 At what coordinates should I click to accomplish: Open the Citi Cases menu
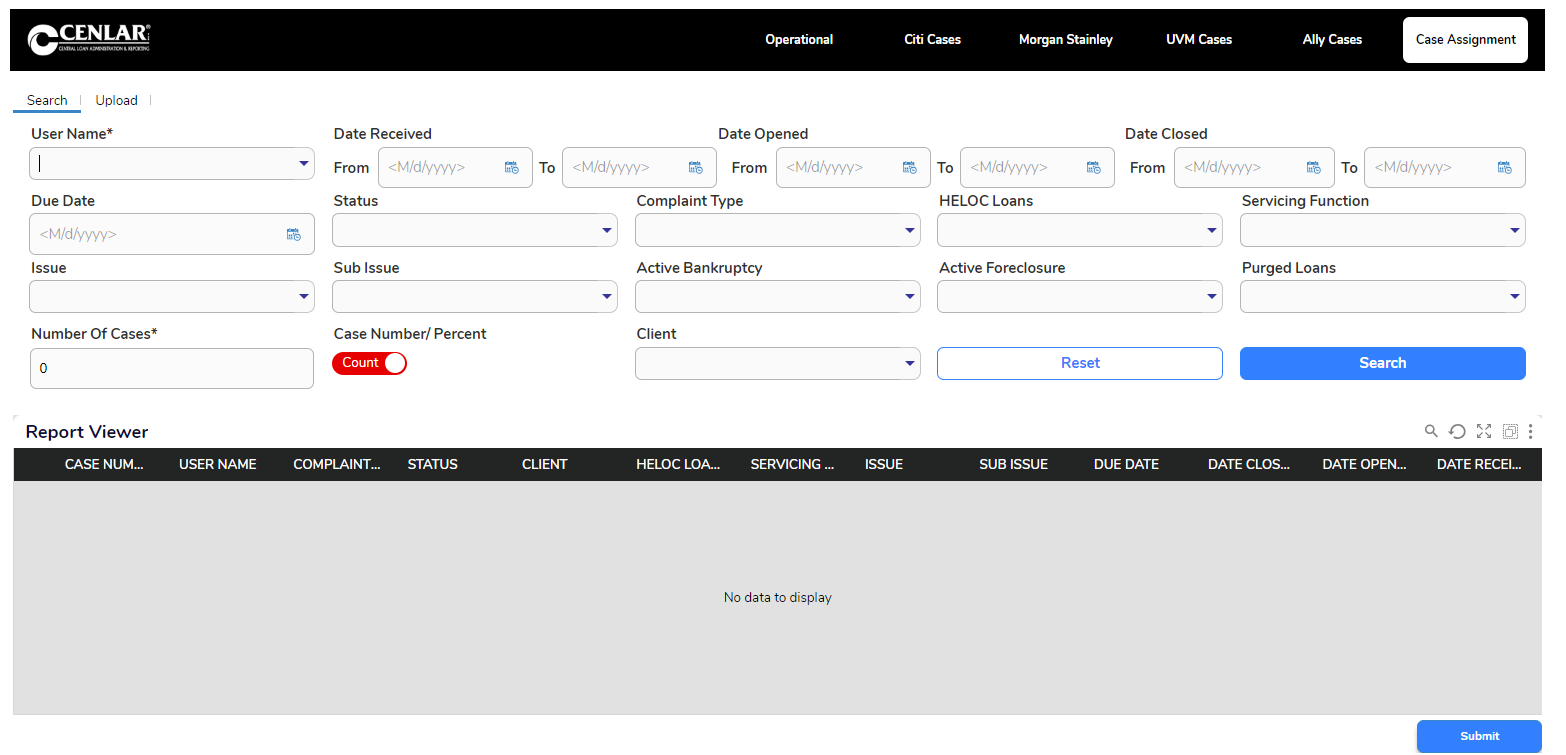coord(932,40)
